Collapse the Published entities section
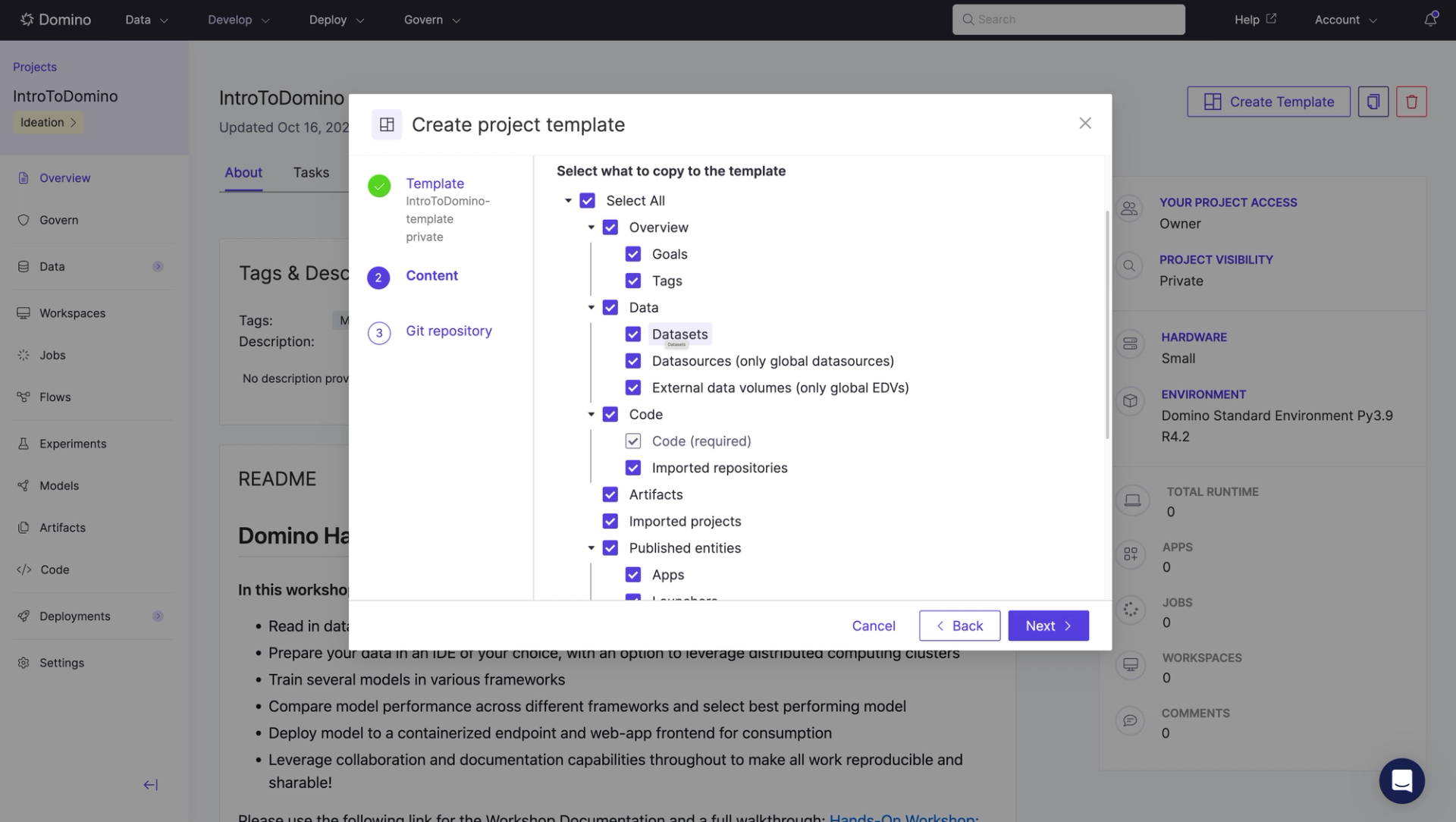Image resolution: width=1456 pixels, height=822 pixels. pos(591,547)
